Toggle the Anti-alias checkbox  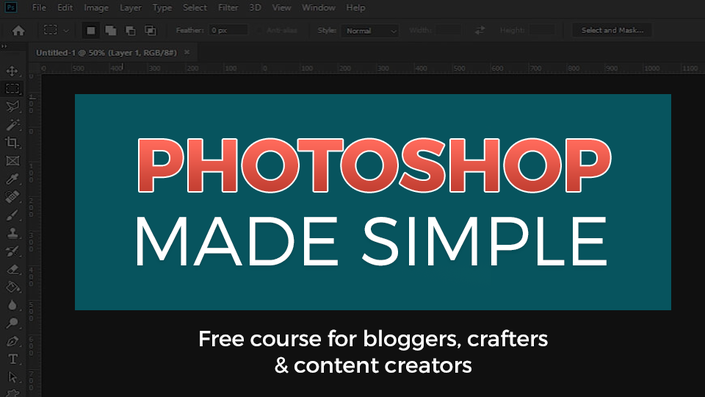tap(259, 30)
